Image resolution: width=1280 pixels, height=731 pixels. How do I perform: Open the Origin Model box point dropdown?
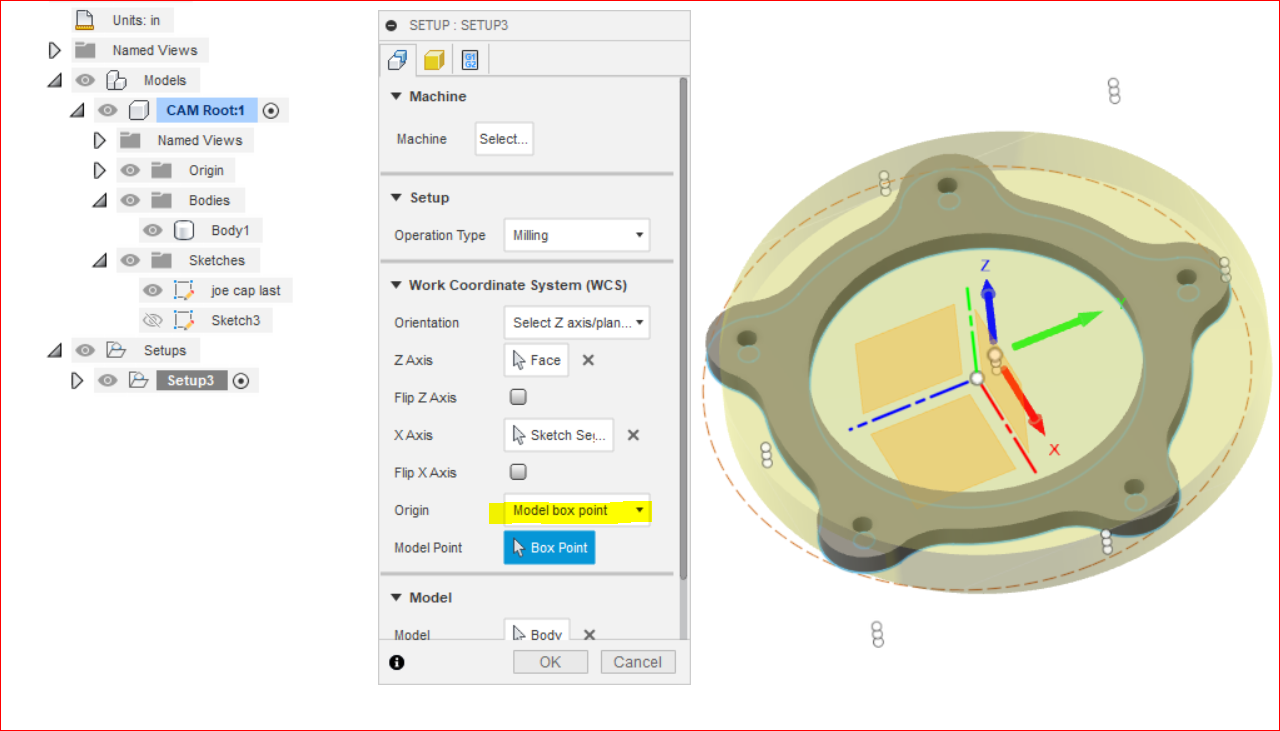click(x=577, y=510)
